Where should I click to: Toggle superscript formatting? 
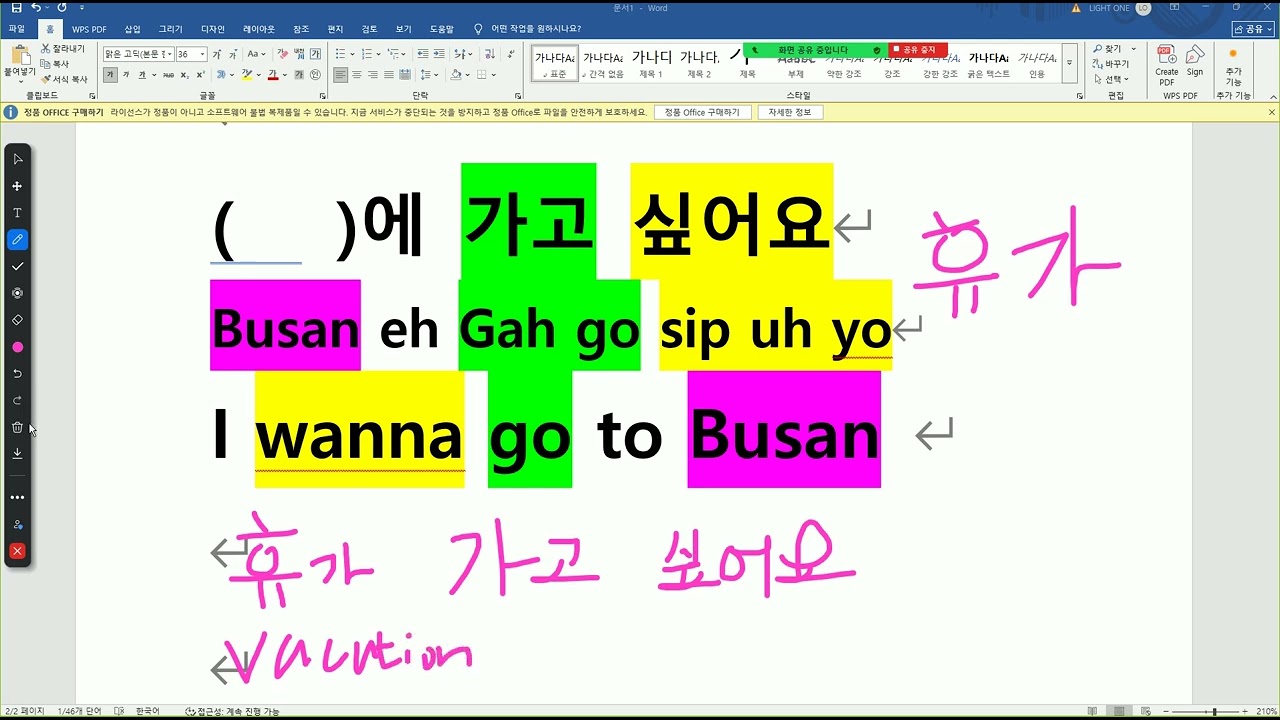pos(201,75)
